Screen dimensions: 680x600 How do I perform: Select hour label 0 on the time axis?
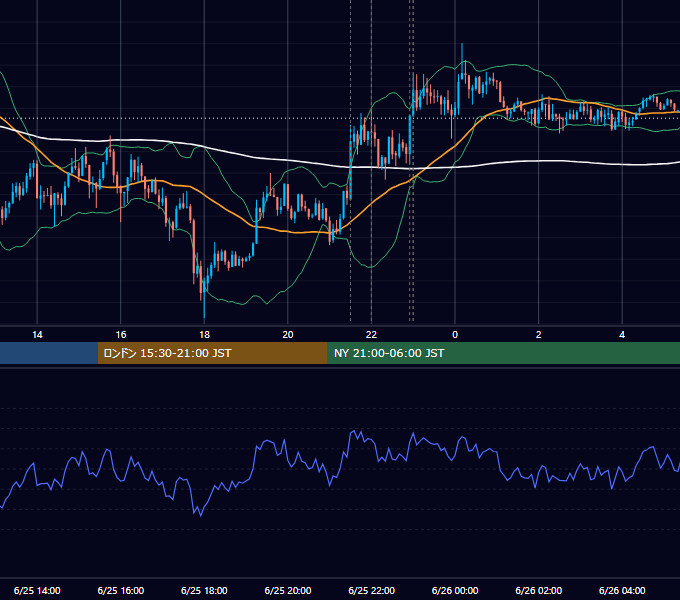[455, 335]
